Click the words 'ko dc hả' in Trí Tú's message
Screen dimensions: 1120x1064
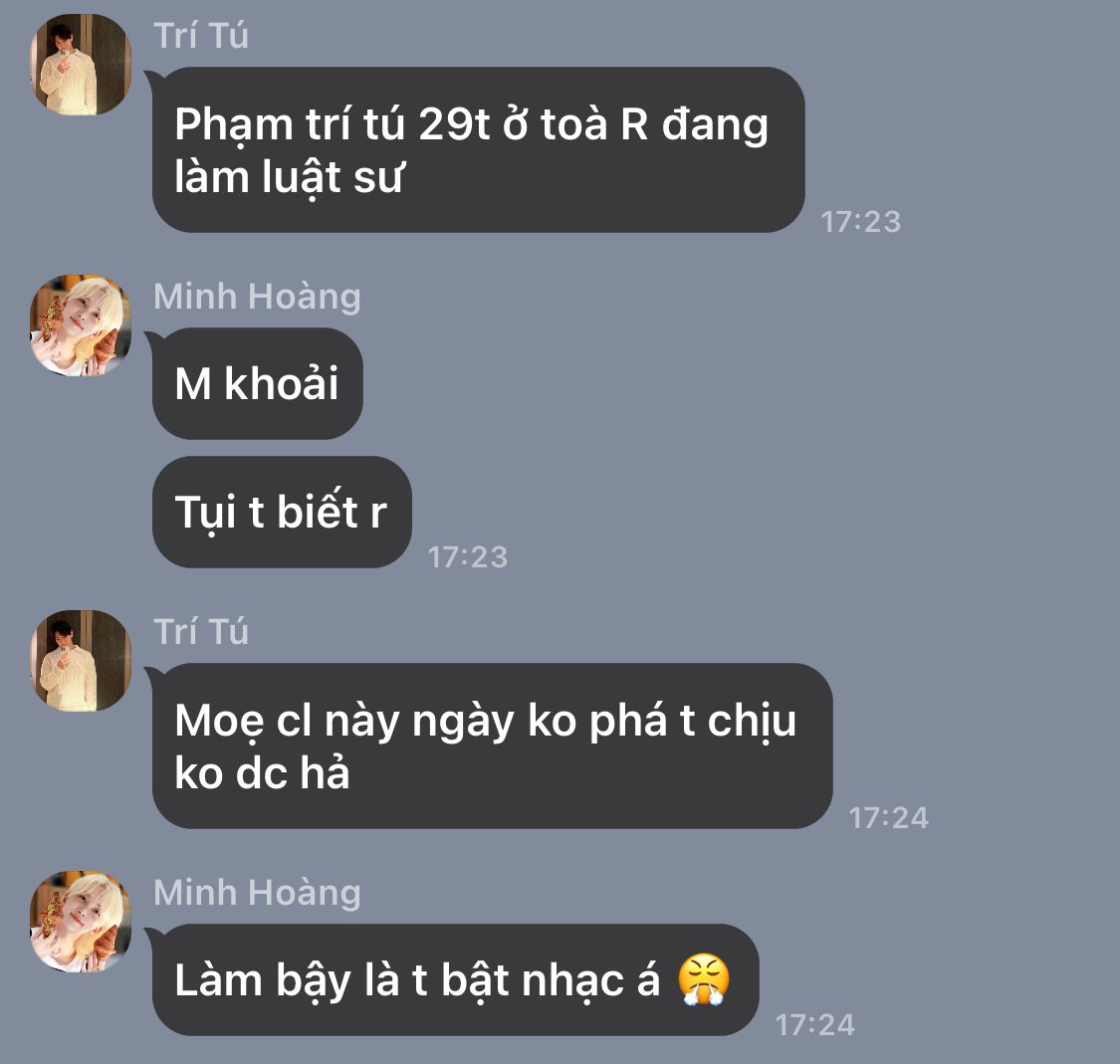coord(262,772)
